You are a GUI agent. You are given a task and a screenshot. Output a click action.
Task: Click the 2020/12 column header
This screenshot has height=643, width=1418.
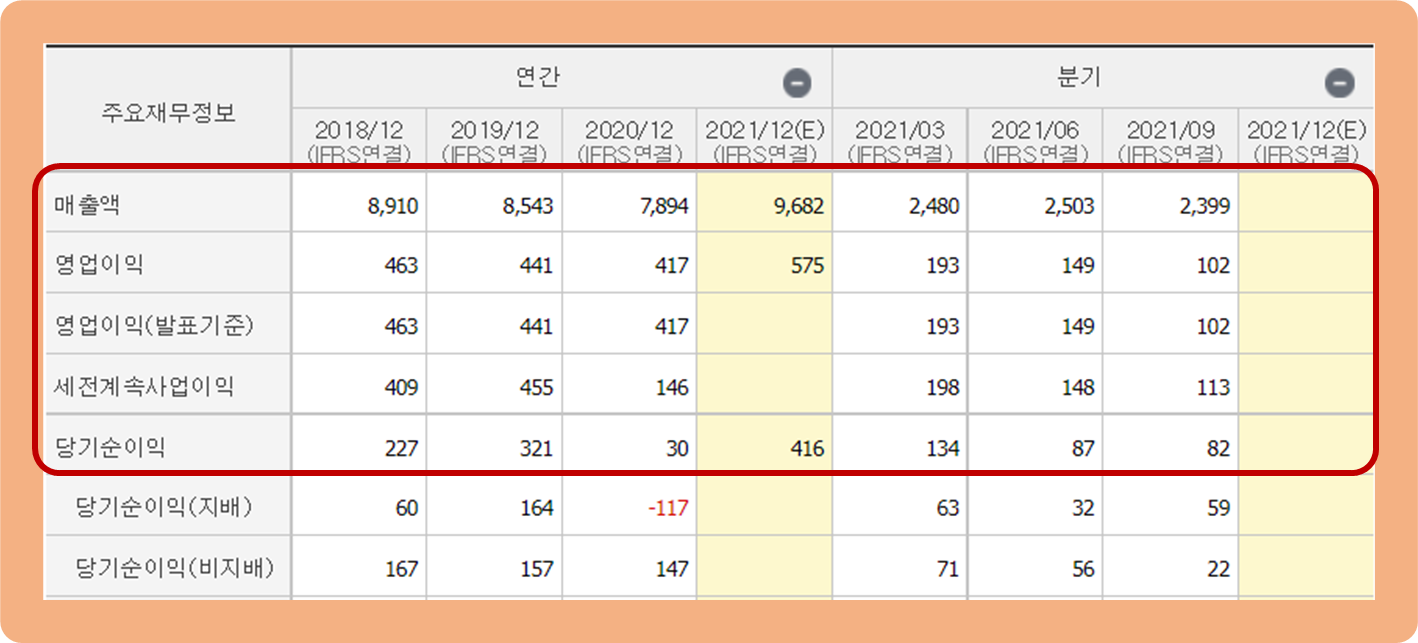629,141
